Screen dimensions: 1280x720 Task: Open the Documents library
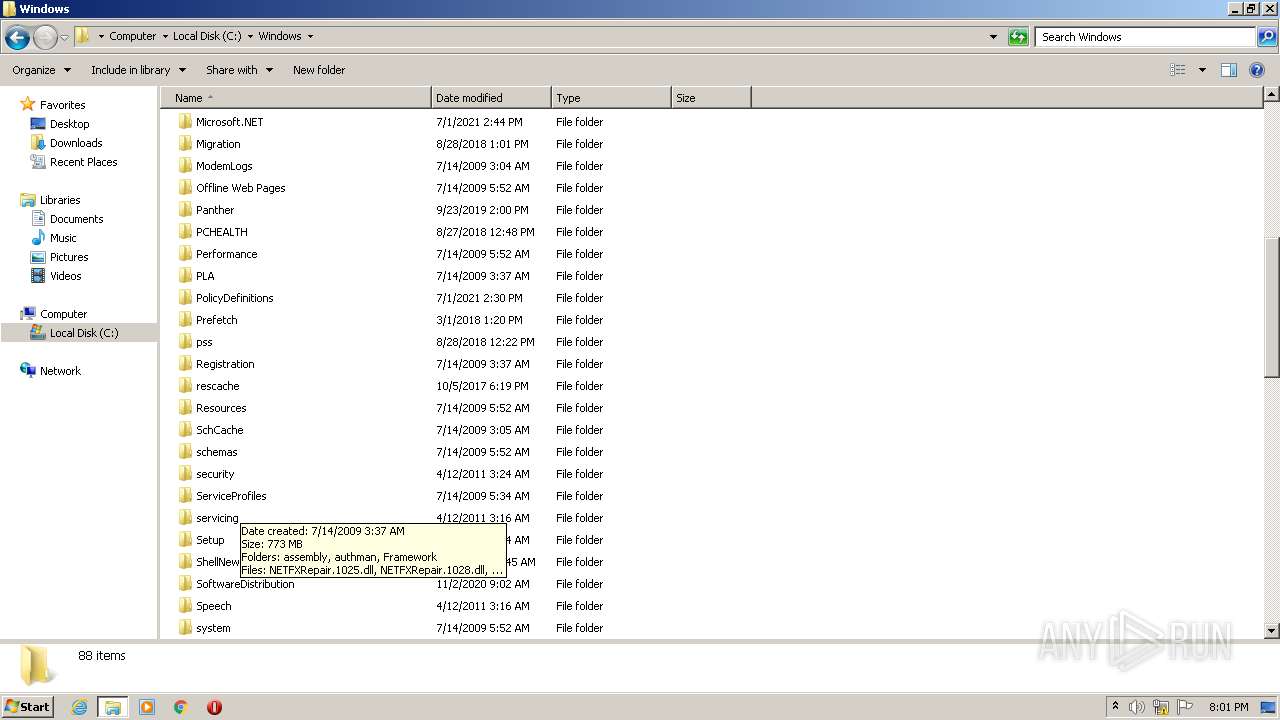[x=76, y=219]
